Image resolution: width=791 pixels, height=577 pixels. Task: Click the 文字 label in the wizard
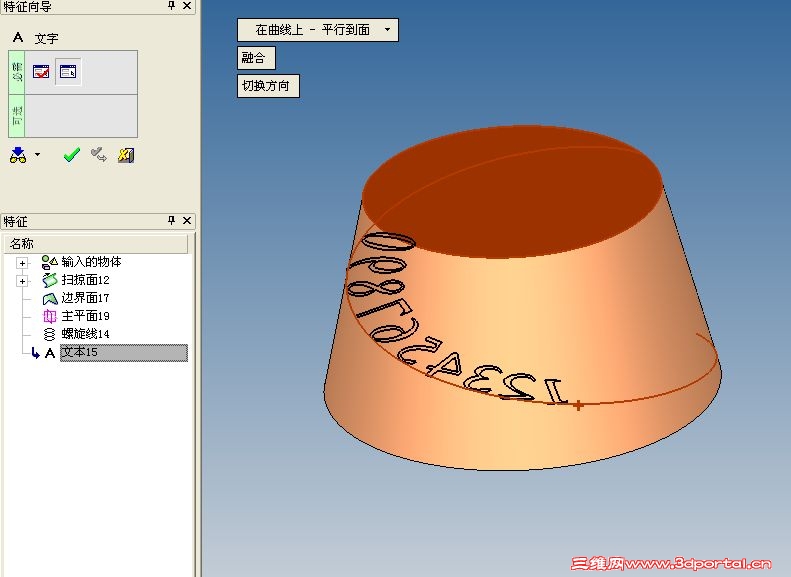[46, 38]
